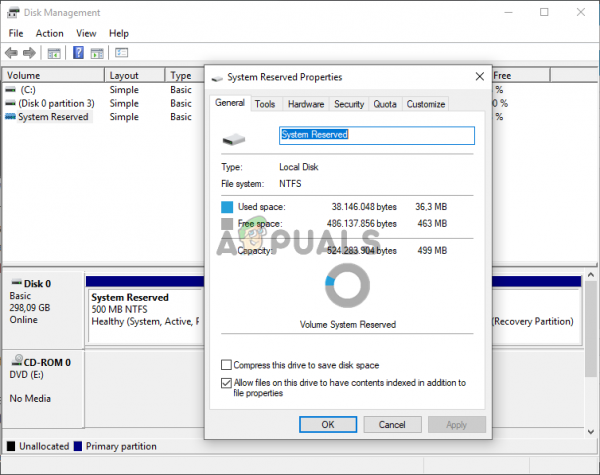Screen dimensions: 600x475
Task: Open the Action menu
Action: click(x=50, y=33)
